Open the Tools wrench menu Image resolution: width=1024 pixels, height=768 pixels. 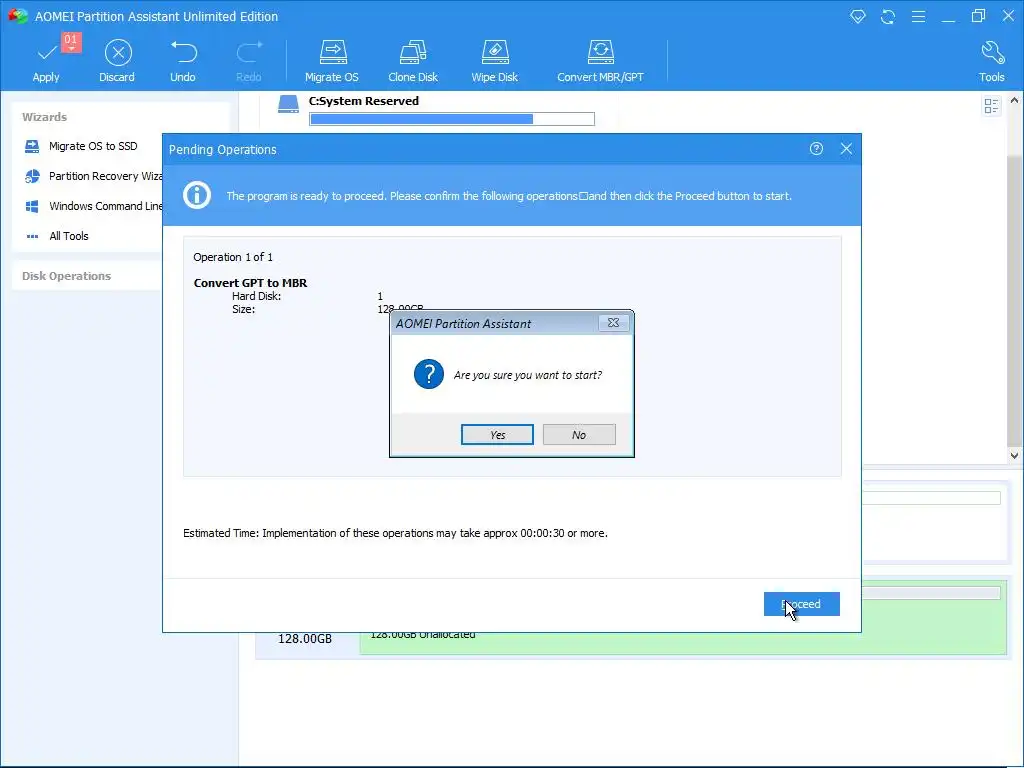click(x=991, y=61)
